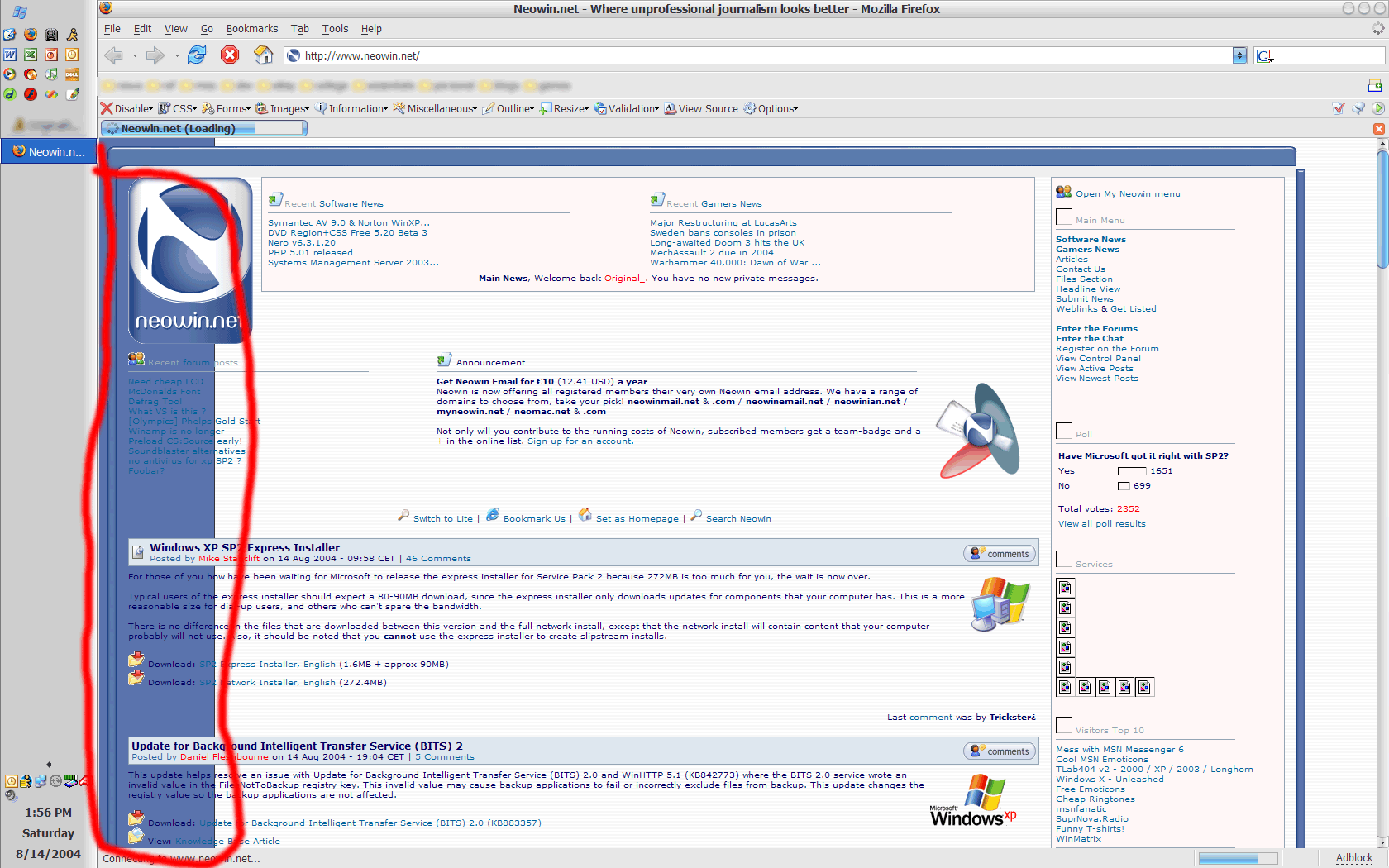The height and width of the screenshot is (868, 1389).
Task: Launch Firefox from the quick launch icons
Action: (31, 35)
